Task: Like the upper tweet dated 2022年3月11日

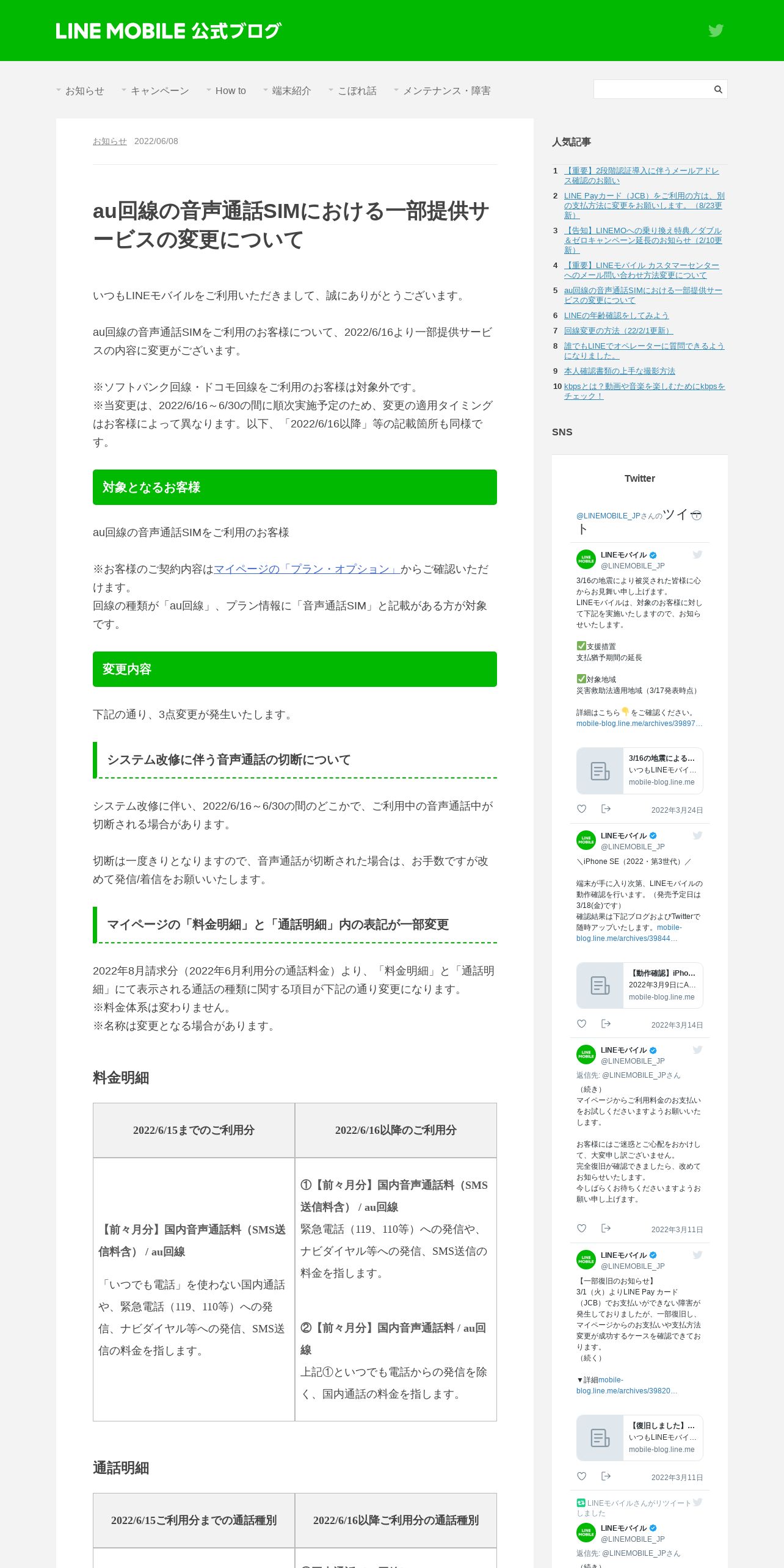Action: (581, 1229)
